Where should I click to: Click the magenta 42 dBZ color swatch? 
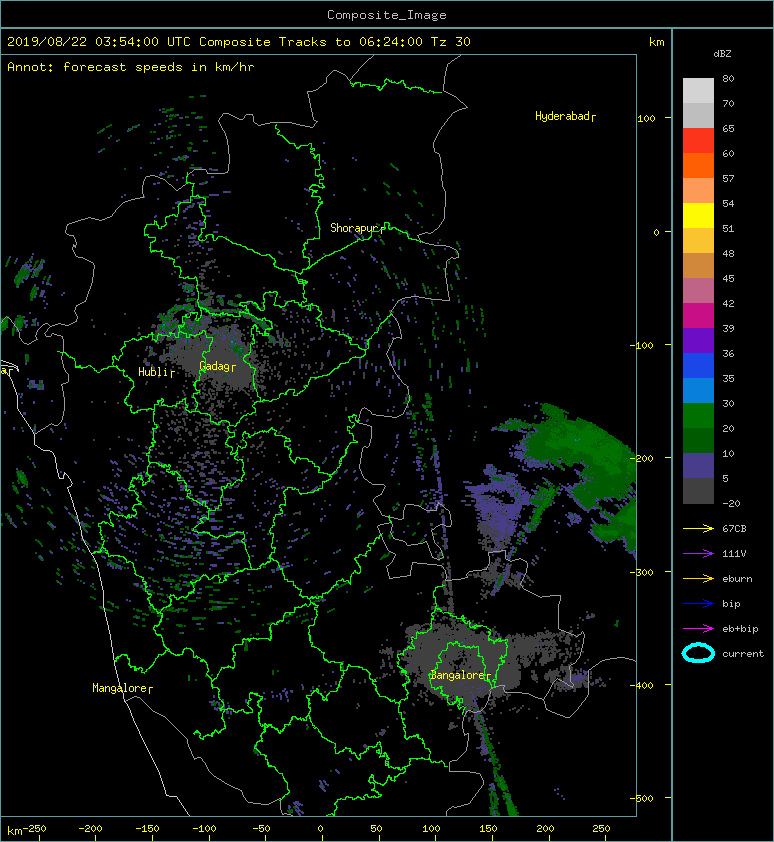click(698, 315)
